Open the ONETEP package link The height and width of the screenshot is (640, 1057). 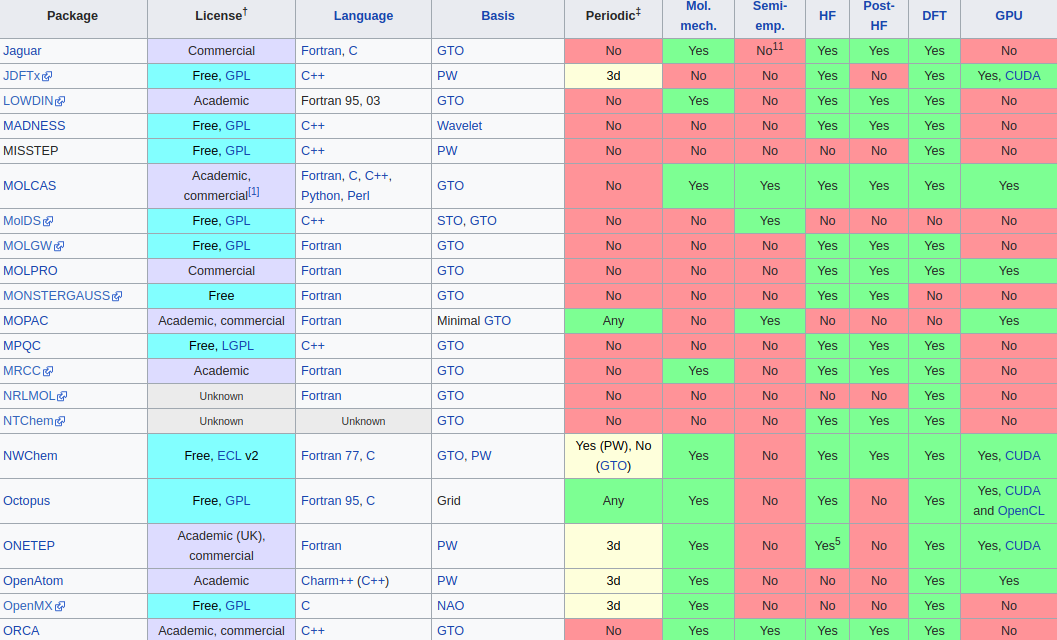(x=29, y=546)
